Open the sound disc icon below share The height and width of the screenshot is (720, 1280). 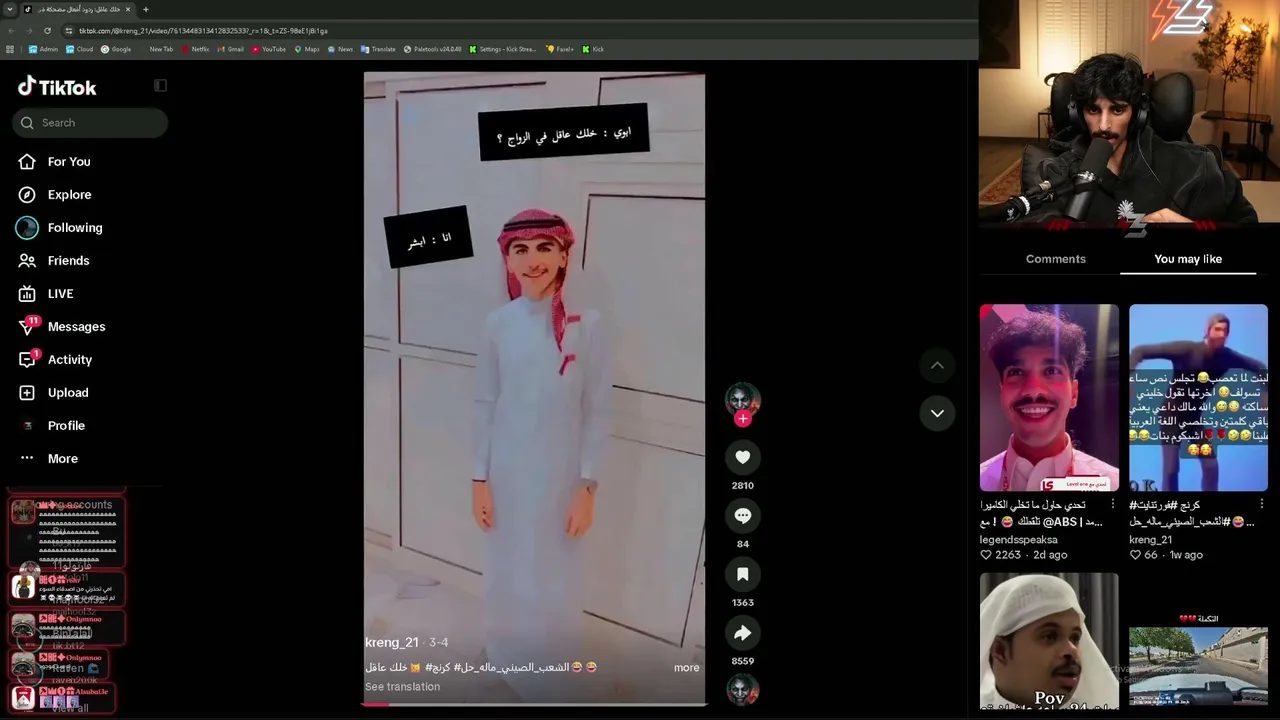(x=742, y=690)
